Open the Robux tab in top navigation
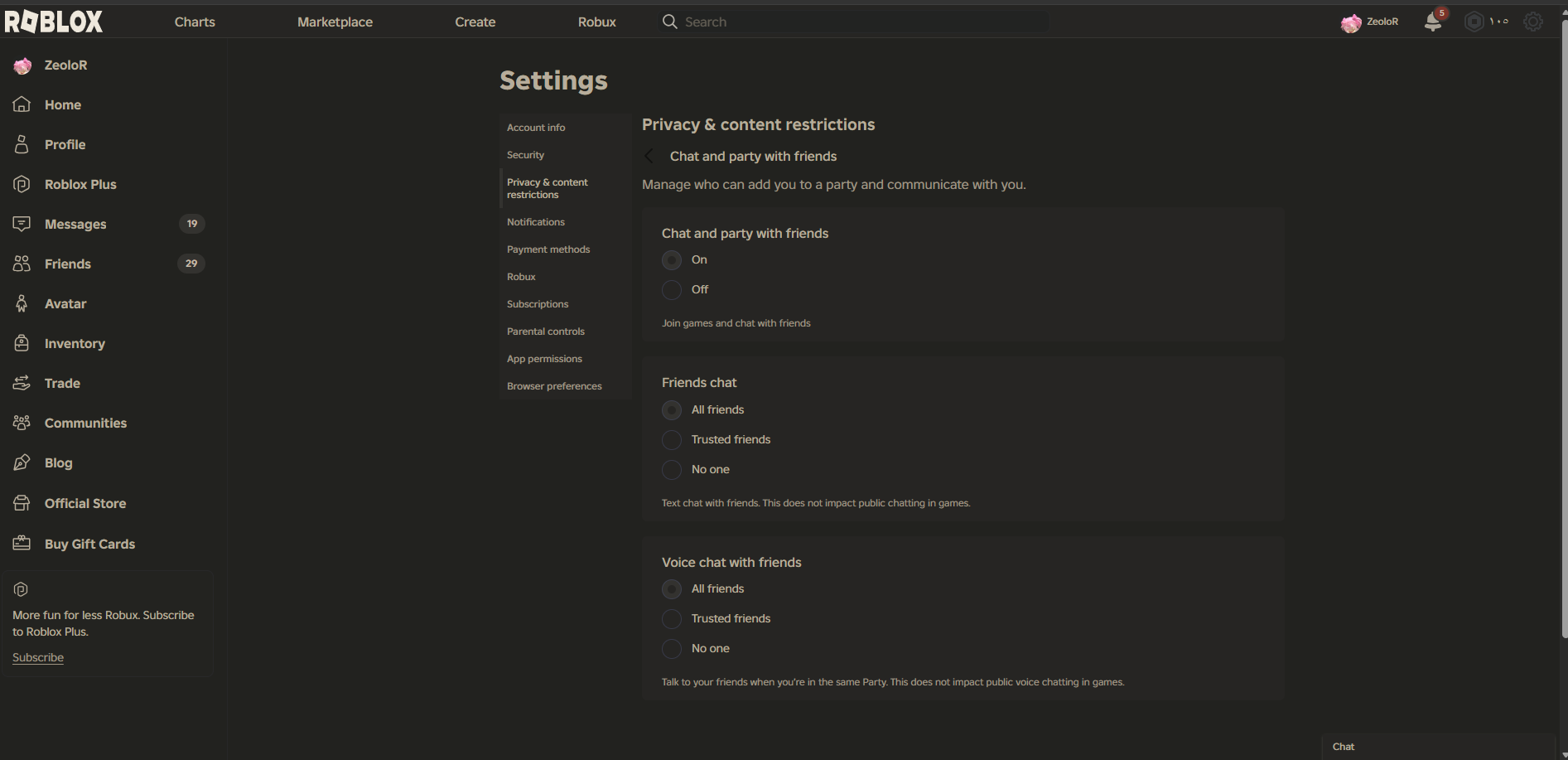 (x=597, y=22)
